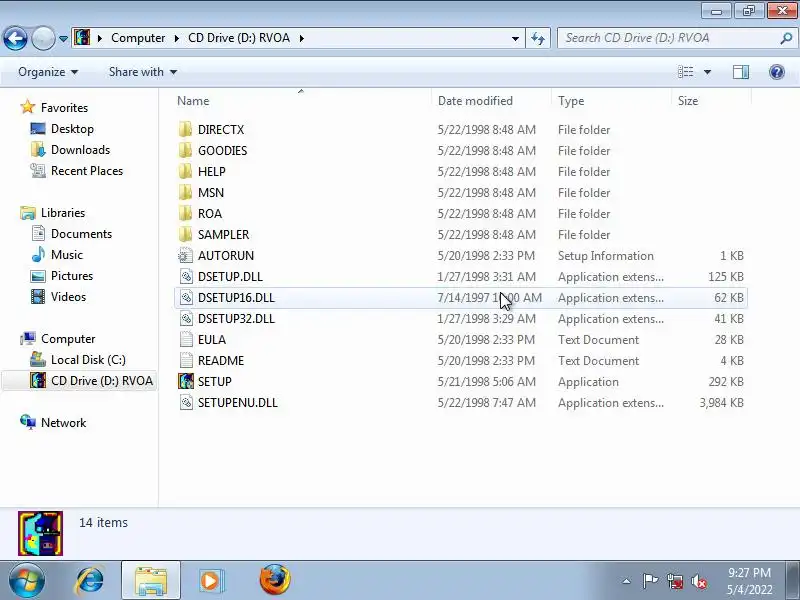The height and width of the screenshot is (600, 800).
Task: Open Local Disk (C:)
Action: tap(88, 359)
